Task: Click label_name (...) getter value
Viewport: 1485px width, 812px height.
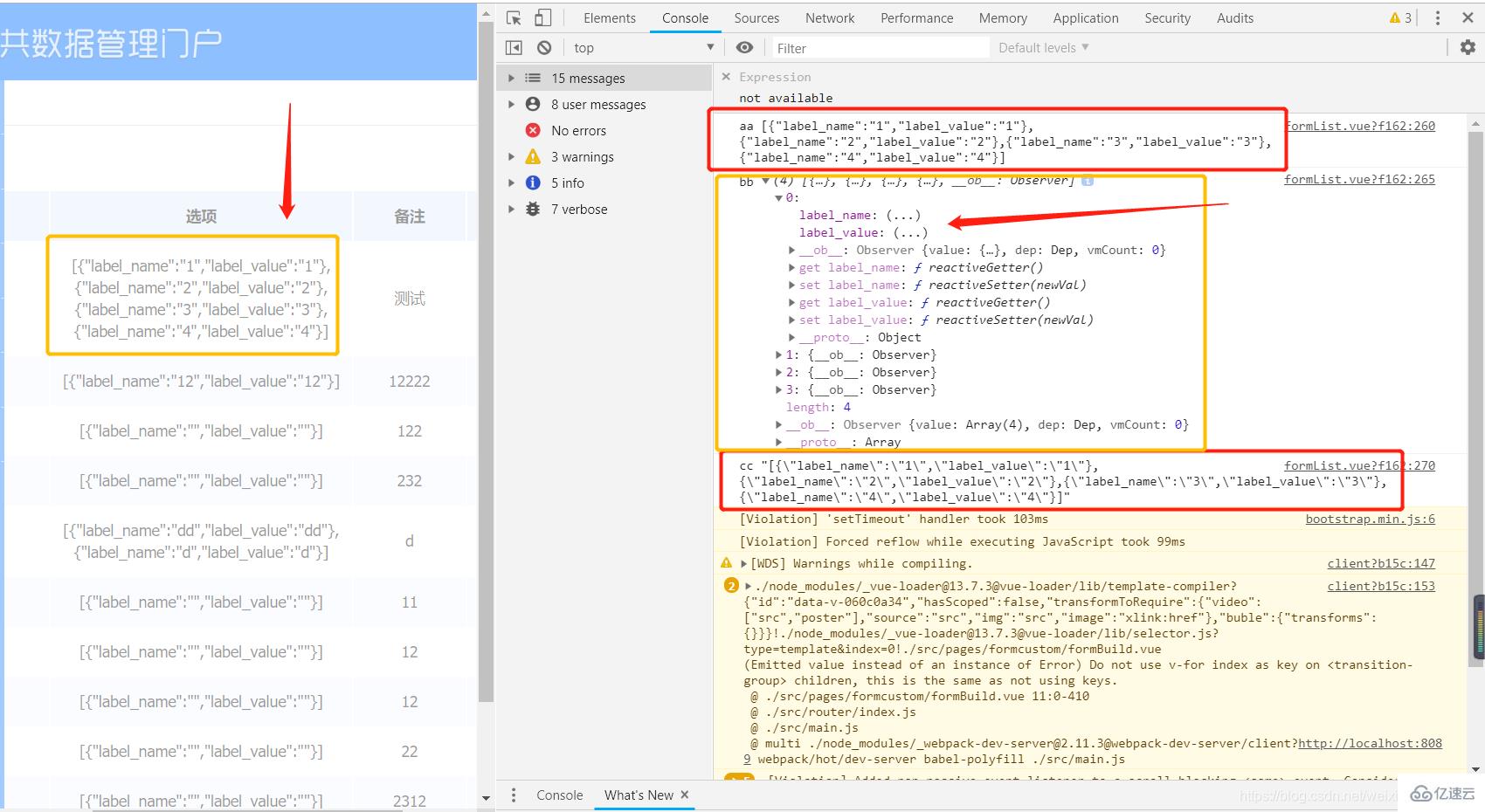Action: [x=903, y=215]
